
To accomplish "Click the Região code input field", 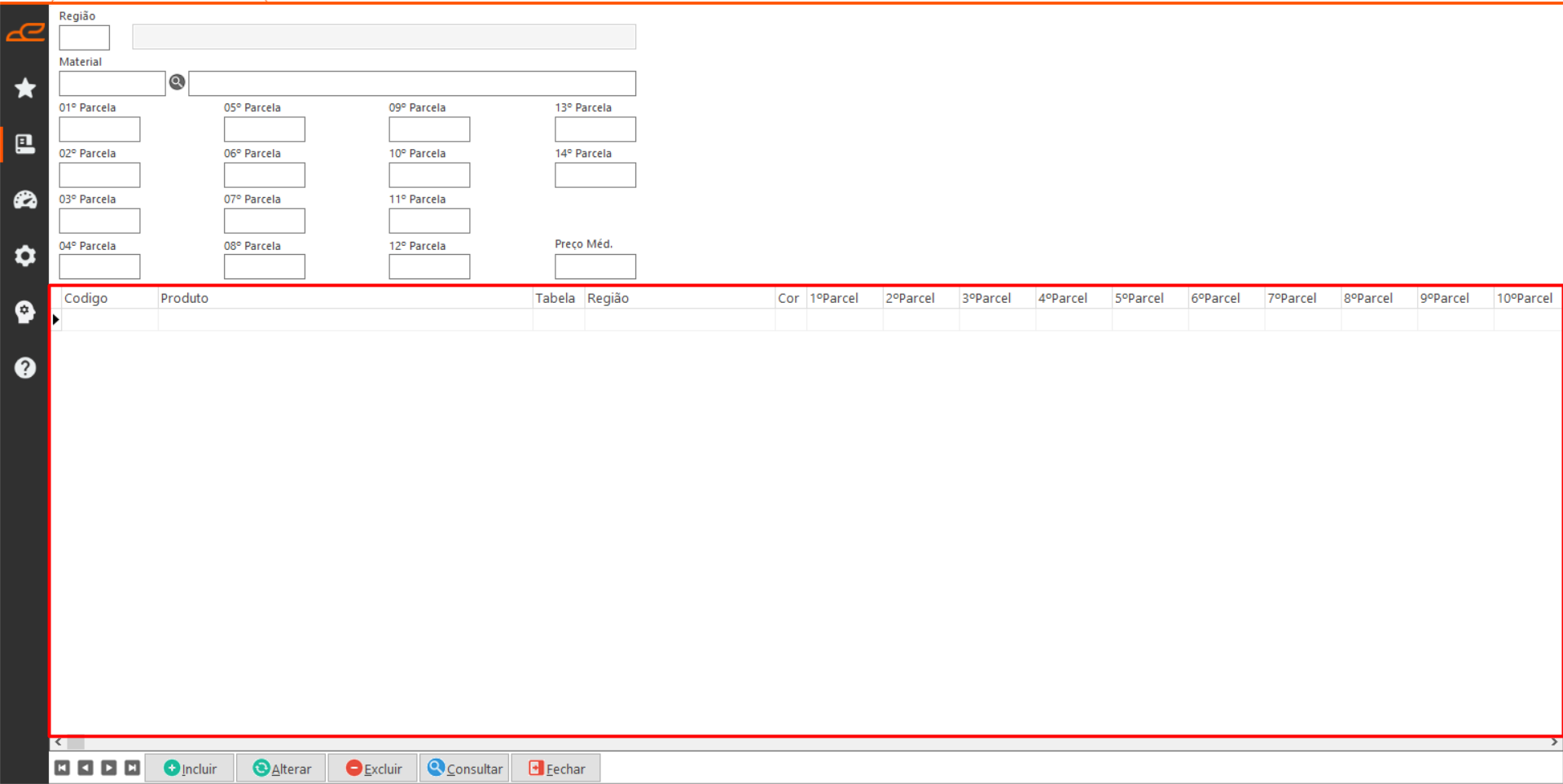I will click(84, 37).
